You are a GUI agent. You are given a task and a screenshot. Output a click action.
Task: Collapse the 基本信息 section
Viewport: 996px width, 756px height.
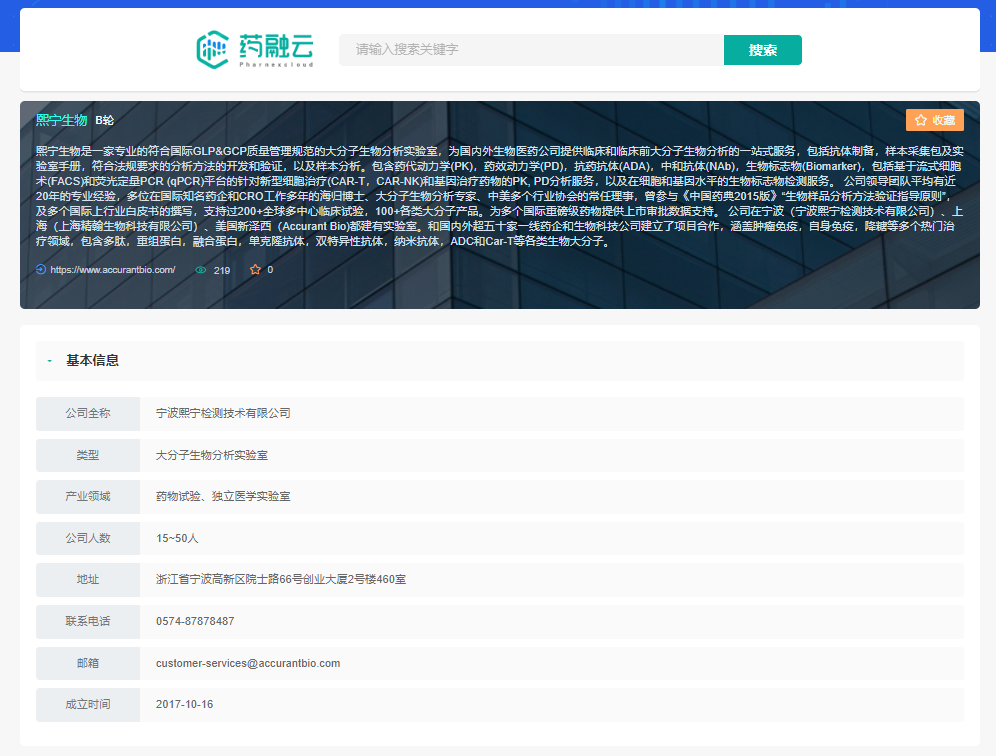[x=50, y=361]
